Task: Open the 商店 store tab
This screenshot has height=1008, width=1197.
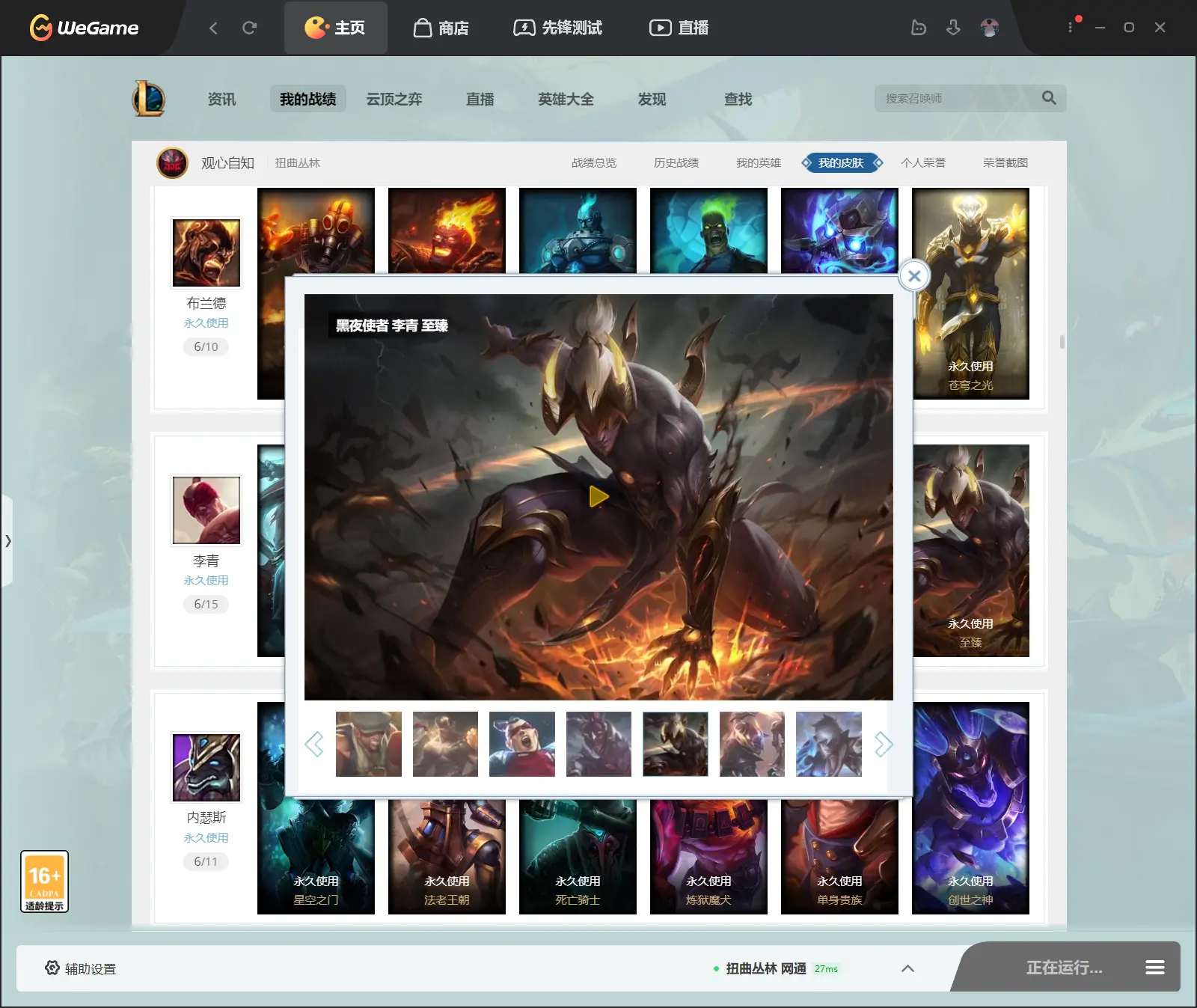Action: (441, 28)
